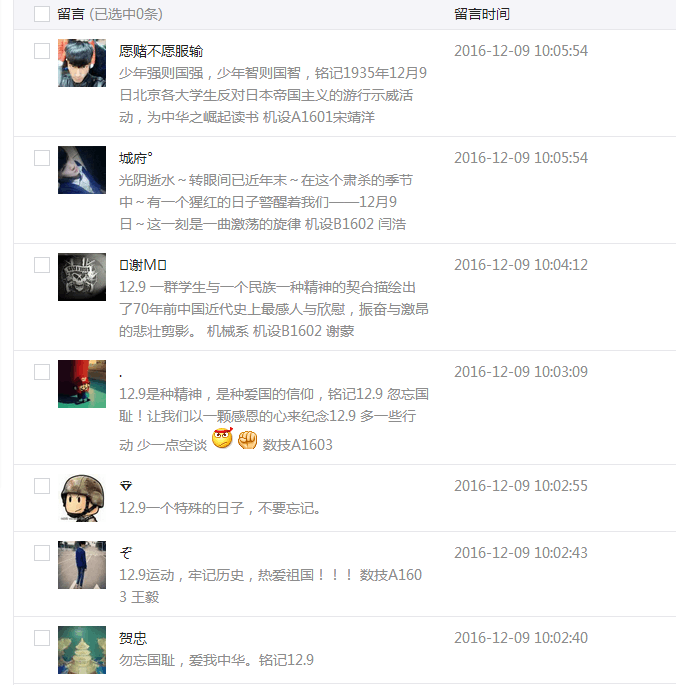Image resolution: width=676 pixels, height=685 pixels.
Task: Tick the select-all checkbox next to 留言
Action: [x=42, y=14]
